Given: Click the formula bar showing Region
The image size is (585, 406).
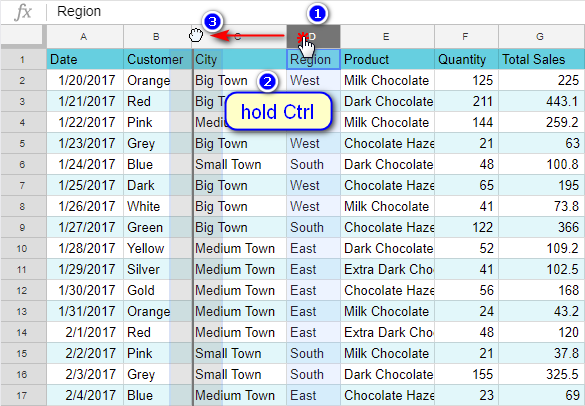Looking at the screenshot, I should 315,12.
